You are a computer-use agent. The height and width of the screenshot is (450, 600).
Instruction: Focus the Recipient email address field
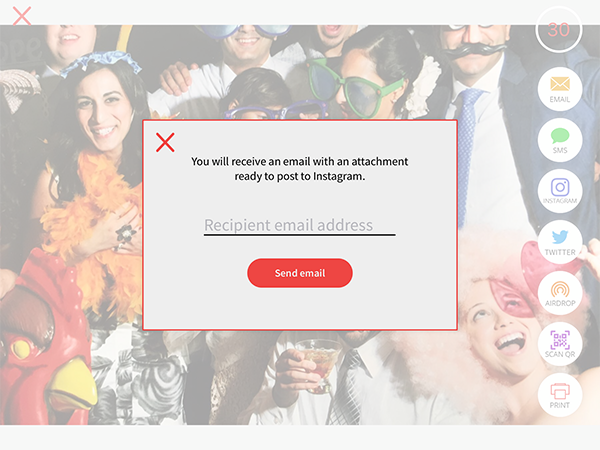pos(300,226)
